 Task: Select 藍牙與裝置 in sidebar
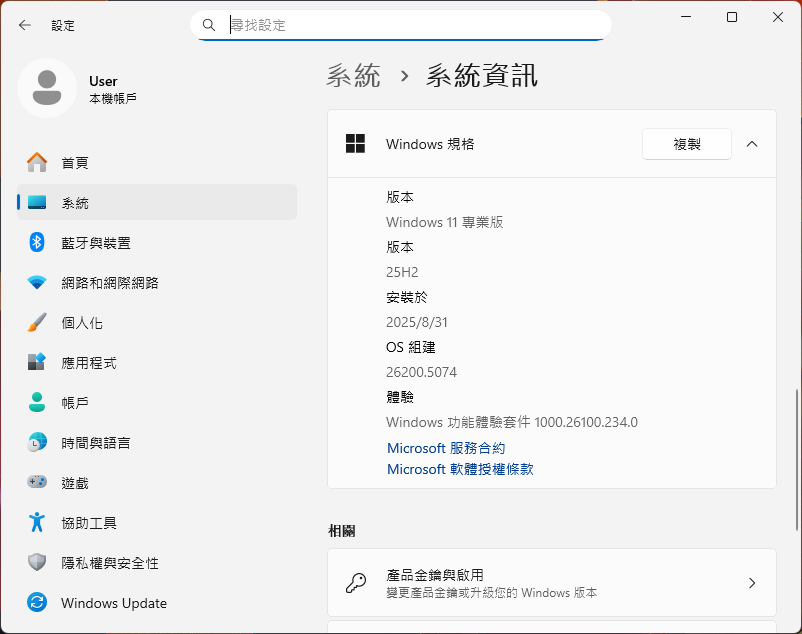pyautogui.click(x=157, y=242)
